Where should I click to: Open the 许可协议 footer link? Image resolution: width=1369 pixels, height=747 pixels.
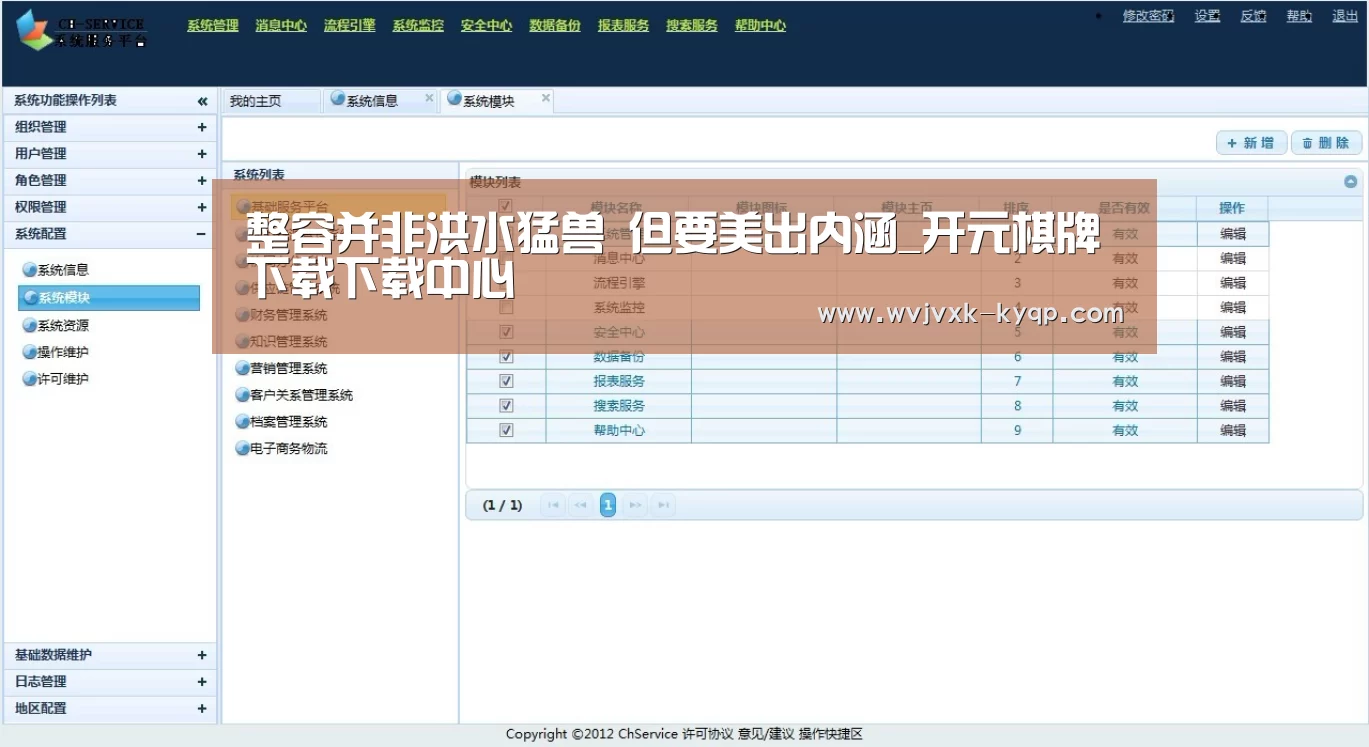pyautogui.click(x=708, y=734)
